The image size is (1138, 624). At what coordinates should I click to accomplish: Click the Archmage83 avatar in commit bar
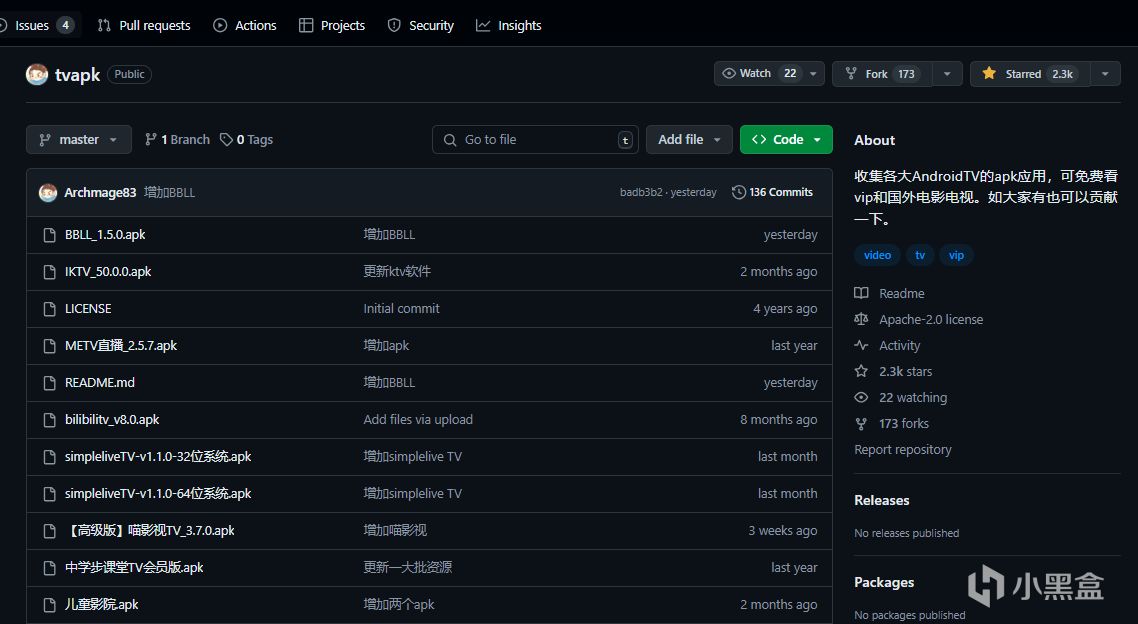[x=48, y=192]
